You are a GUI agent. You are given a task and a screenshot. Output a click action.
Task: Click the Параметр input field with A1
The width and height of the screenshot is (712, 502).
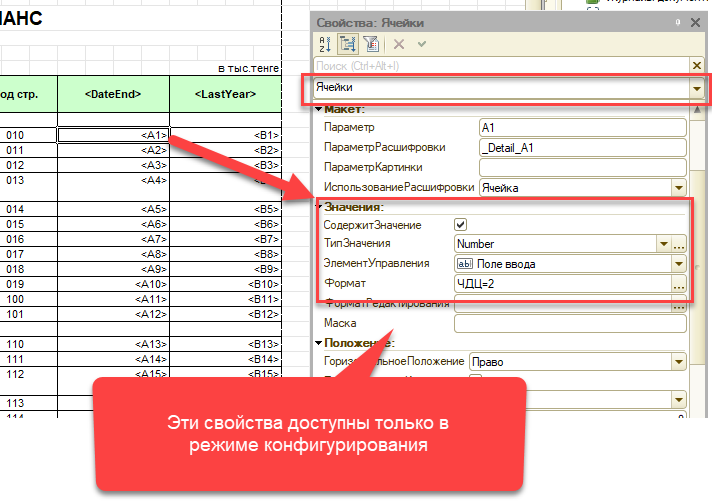point(580,128)
